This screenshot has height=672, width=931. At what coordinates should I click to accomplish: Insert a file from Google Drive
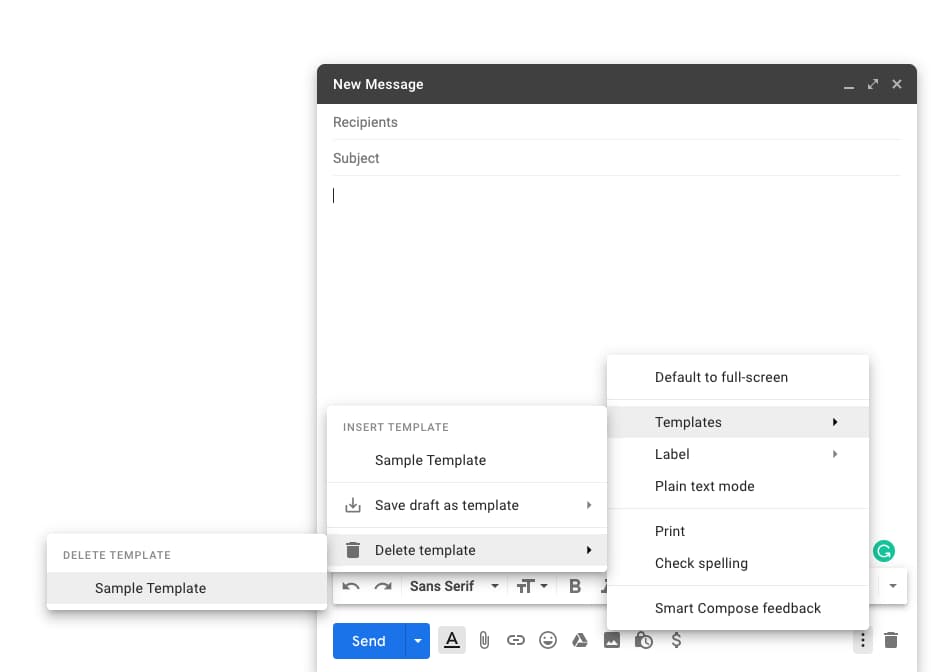coord(580,640)
